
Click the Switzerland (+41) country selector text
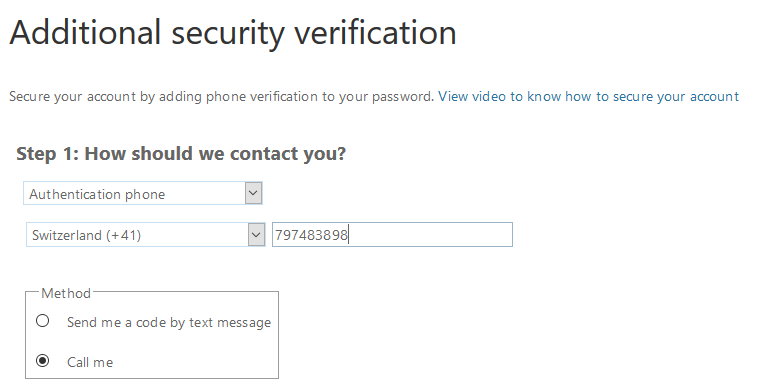86,235
